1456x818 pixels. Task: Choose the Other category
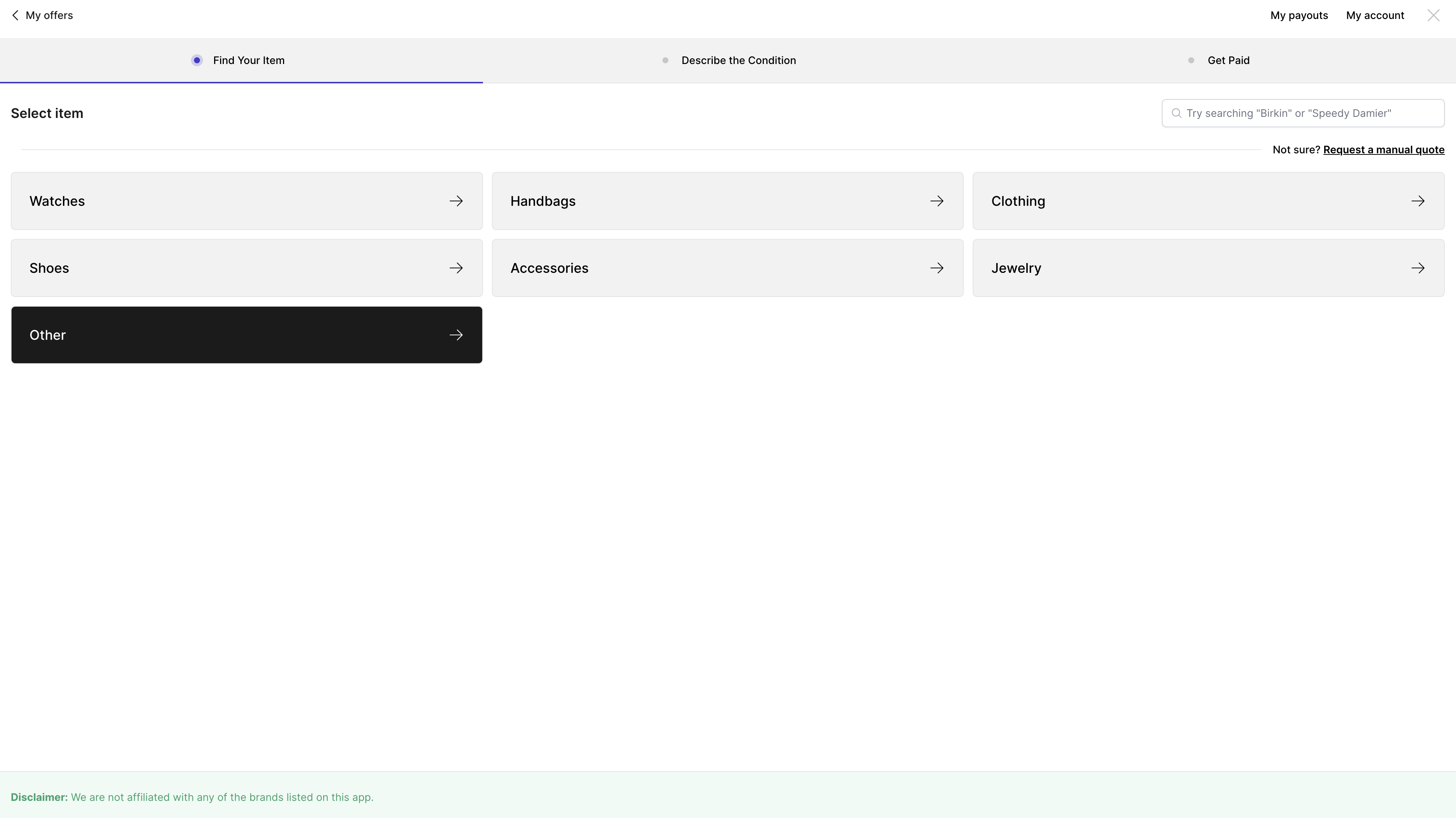(247, 335)
